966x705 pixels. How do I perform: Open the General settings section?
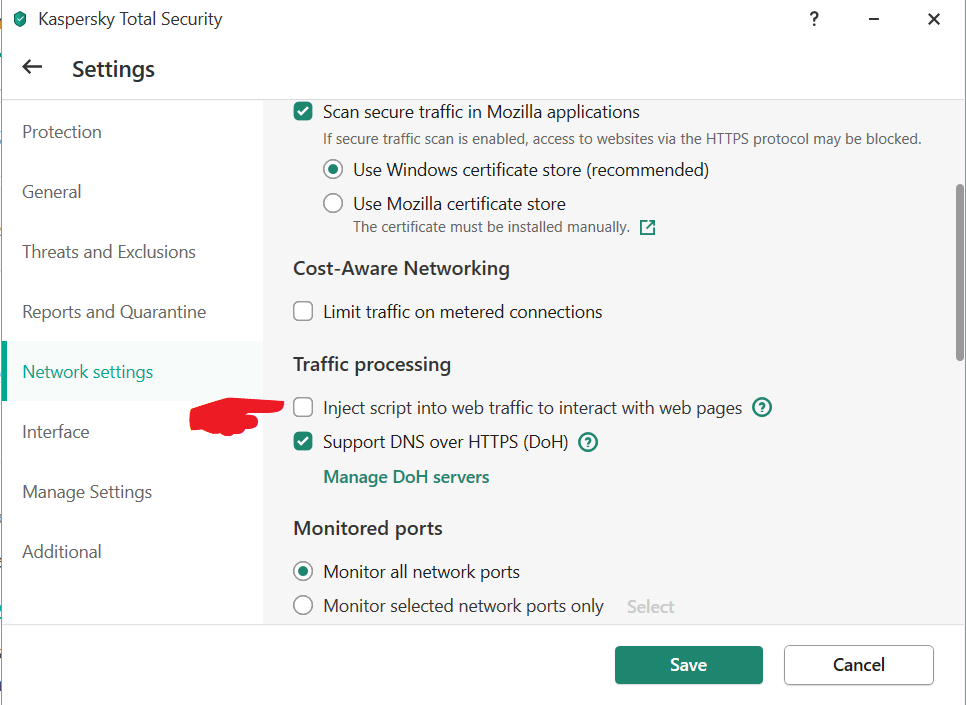pyautogui.click(x=132, y=192)
